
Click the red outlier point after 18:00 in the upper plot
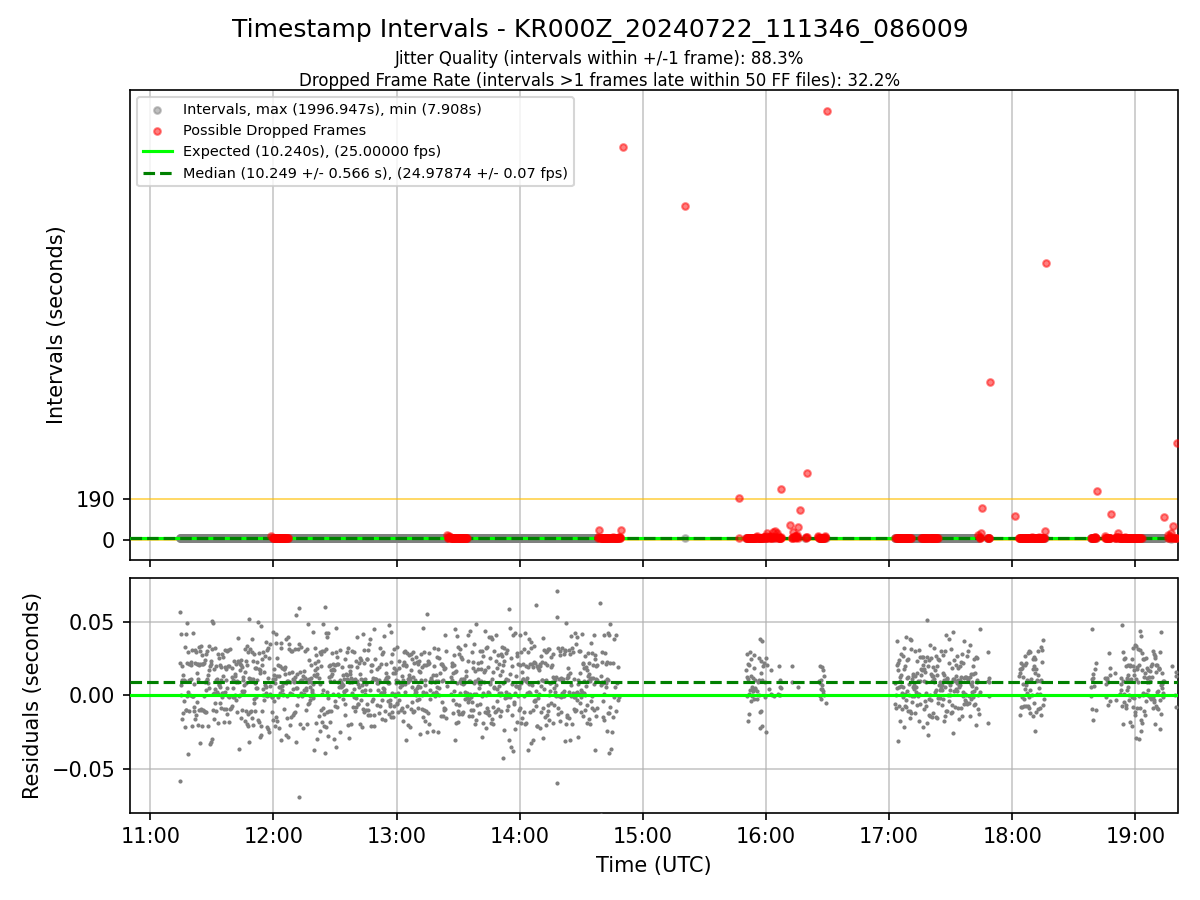[1046, 263]
